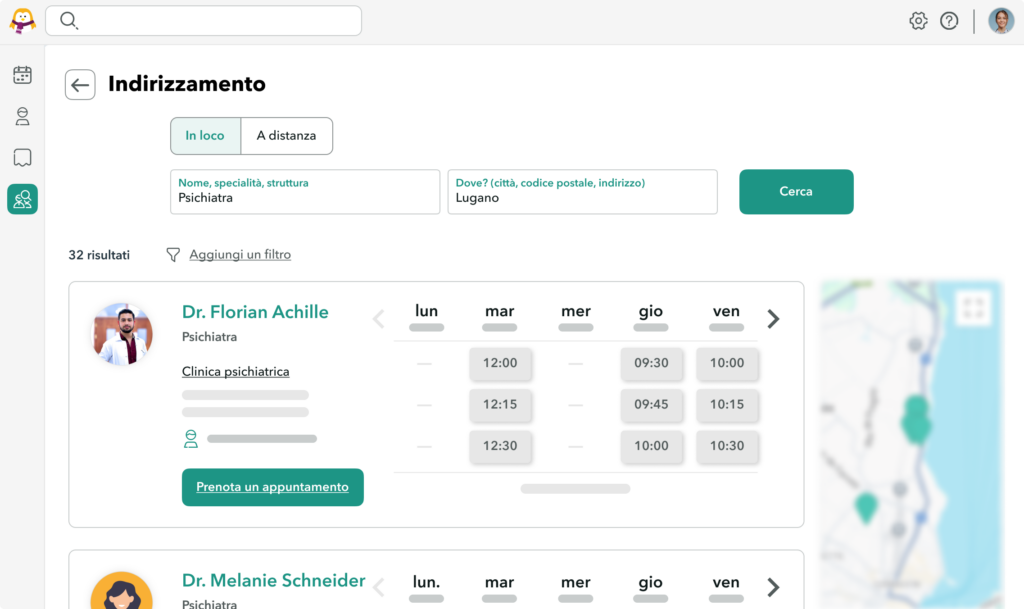The width and height of the screenshot is (1024, 609).
Task: Select the patients icon in the sidebar
Action: click(22, 116)
